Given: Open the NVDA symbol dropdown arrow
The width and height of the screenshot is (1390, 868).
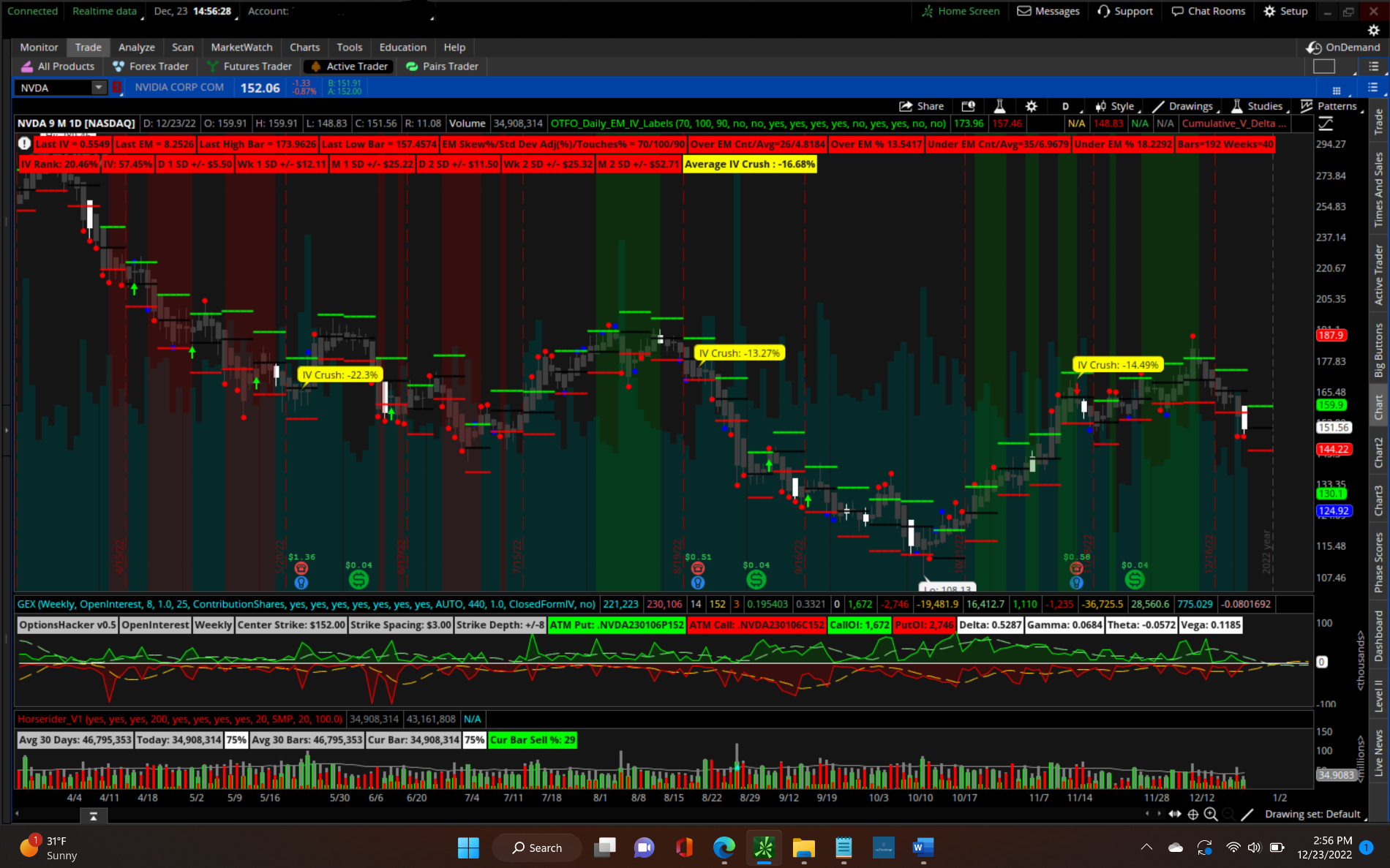Looking at the screenshot, I should pos(98,88).
